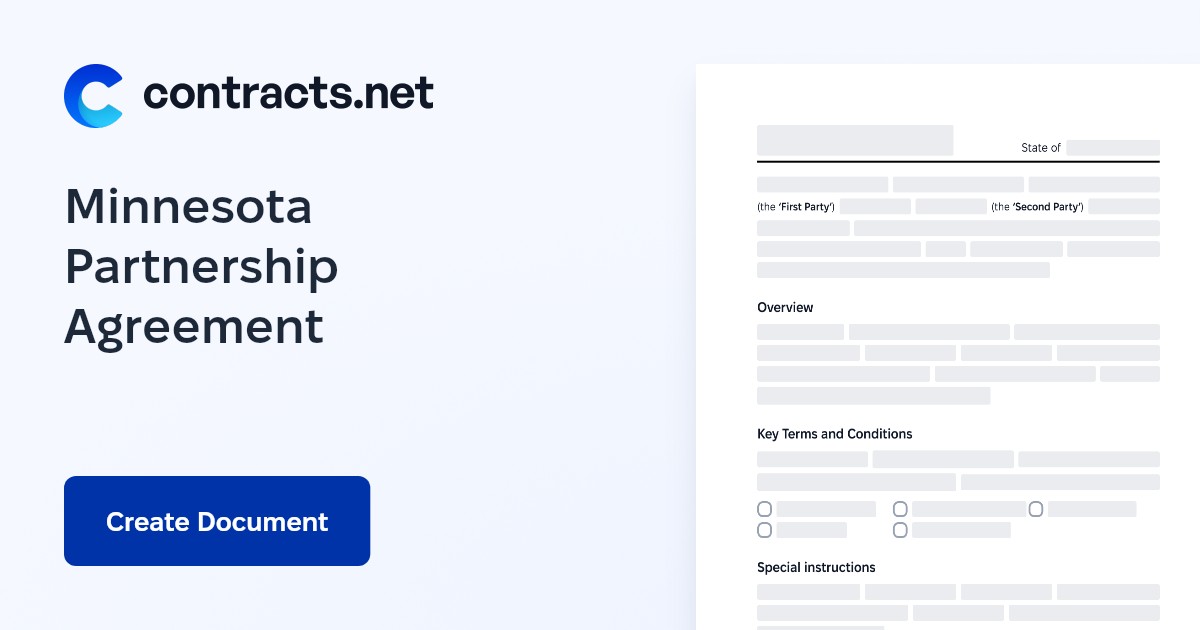The image size is (1200, 630).
Task: Enable the last checkbox in the upper row
Action: click(x=1036, y=509)
